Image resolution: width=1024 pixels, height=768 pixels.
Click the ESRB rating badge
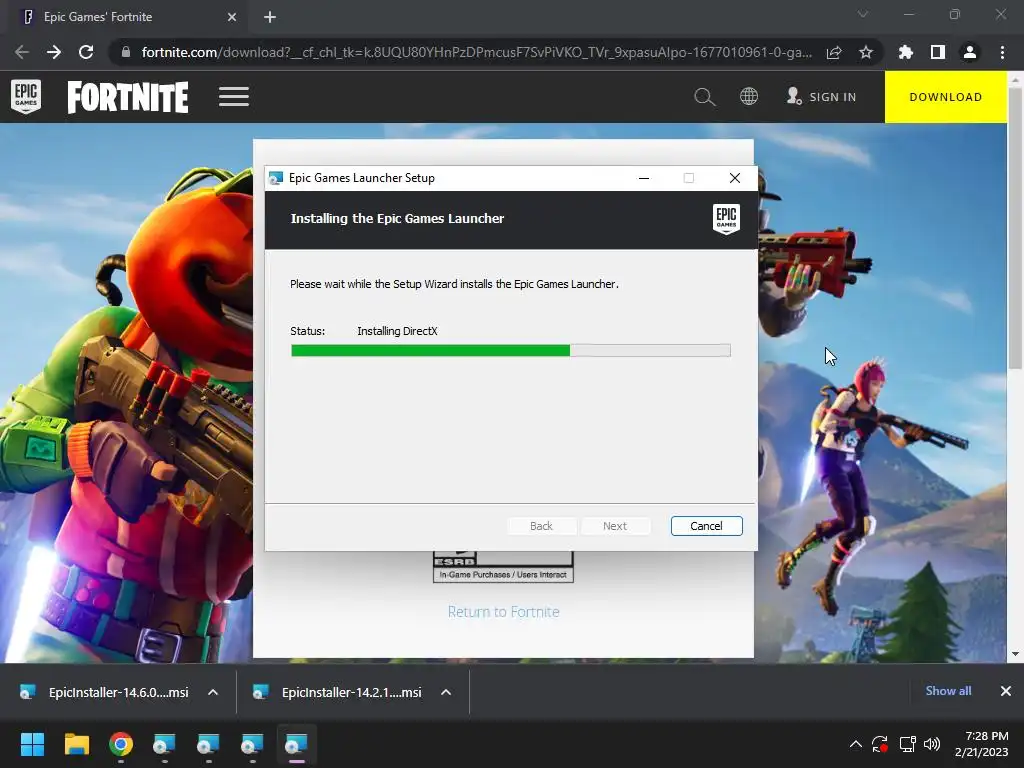coord(504,567)
